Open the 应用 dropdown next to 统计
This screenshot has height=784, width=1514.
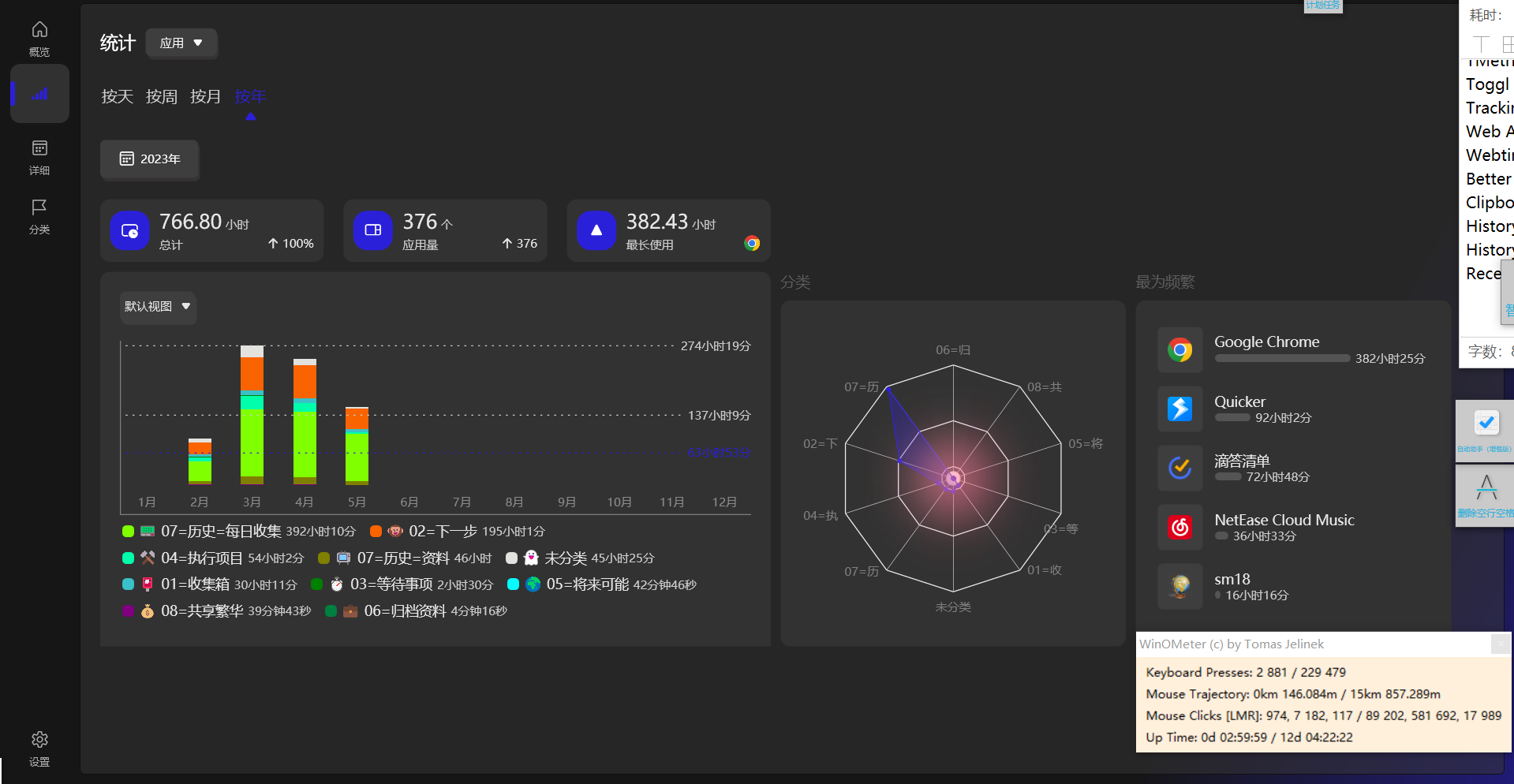[x=181, y=43]
